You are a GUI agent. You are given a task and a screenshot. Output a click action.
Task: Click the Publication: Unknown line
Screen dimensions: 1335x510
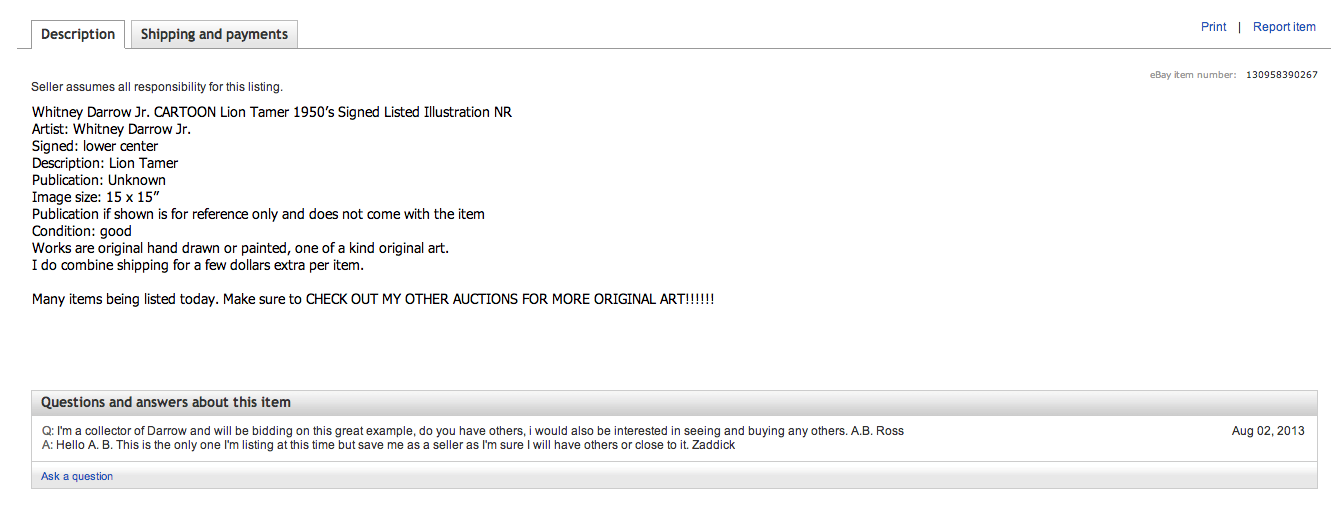coord(99,180)
